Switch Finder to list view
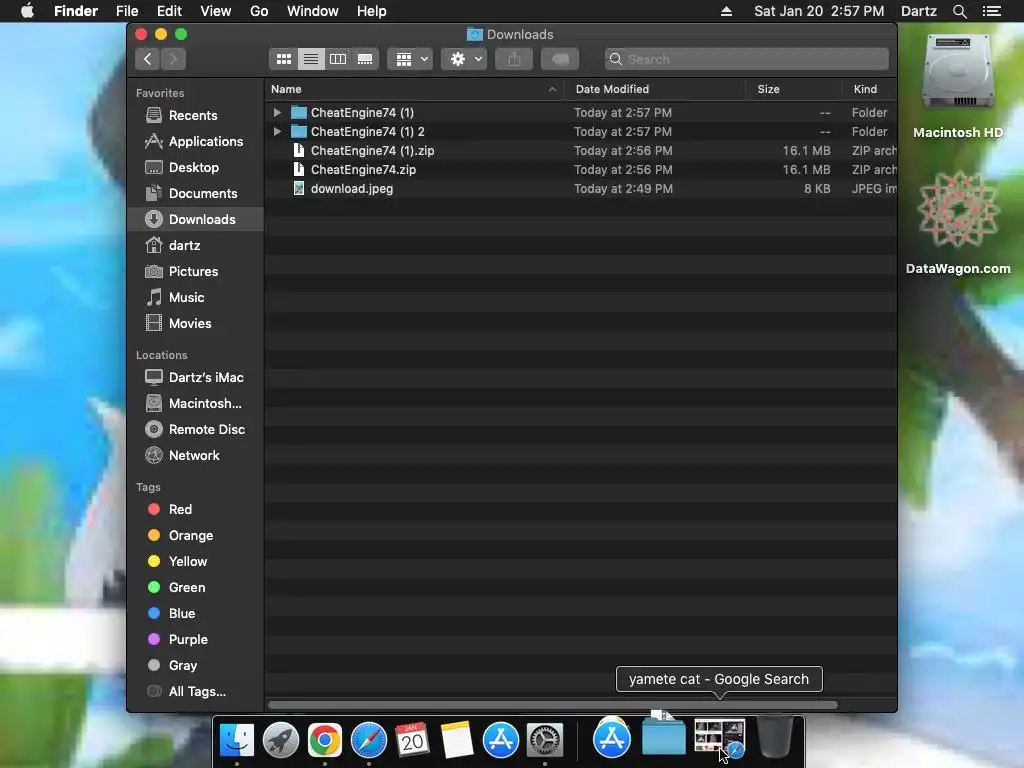 [311, 59]
